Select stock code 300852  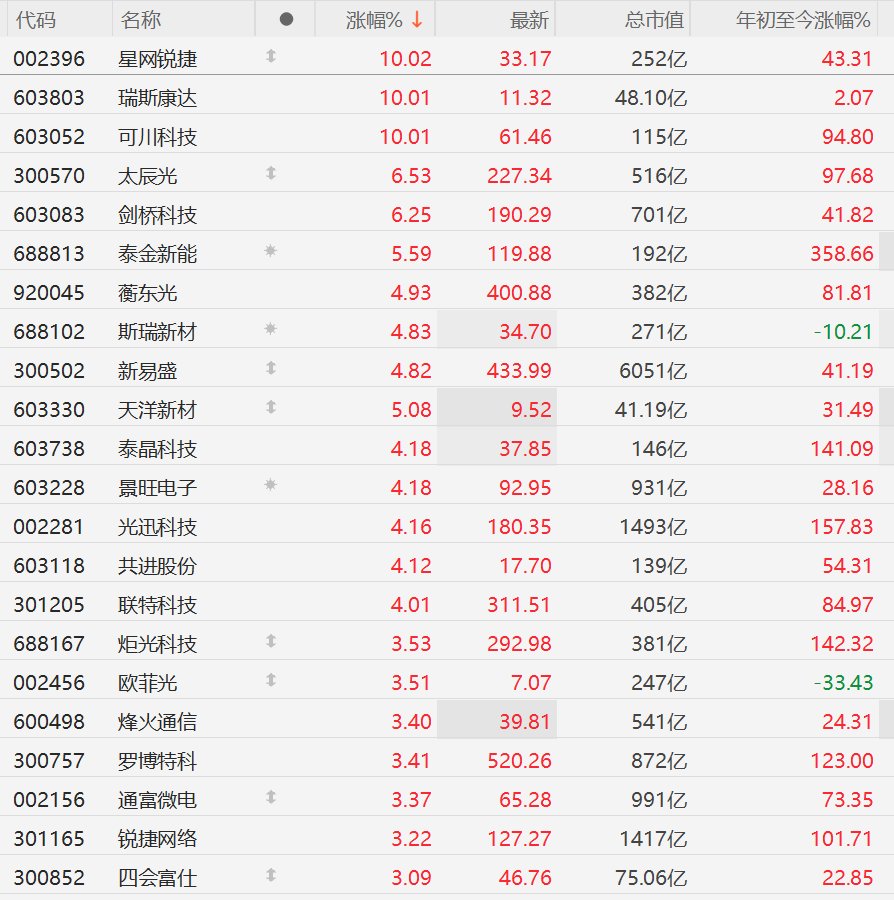pyautogui.click(x=49, y=879)
